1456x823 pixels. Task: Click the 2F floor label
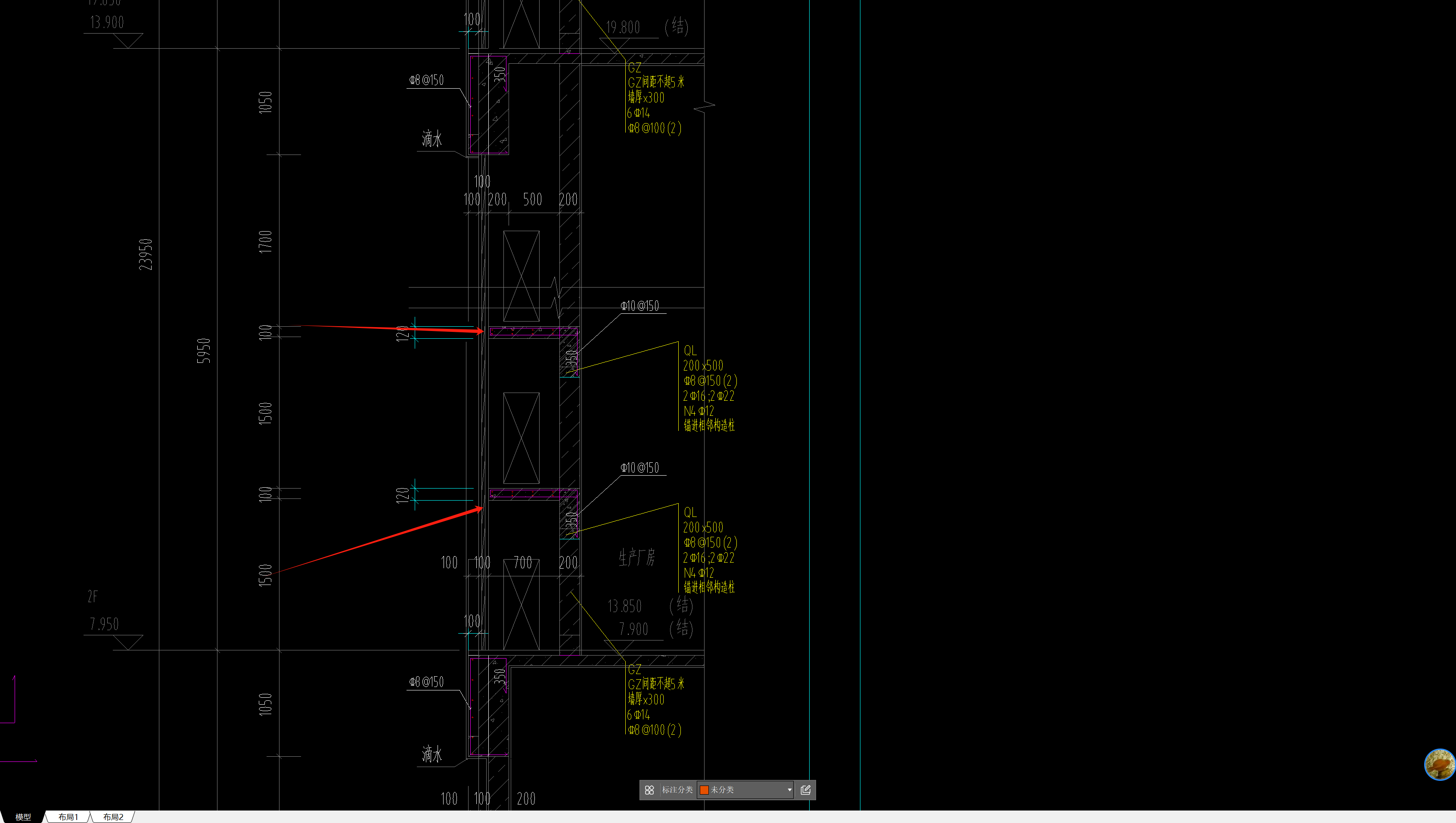coord(93,596)
